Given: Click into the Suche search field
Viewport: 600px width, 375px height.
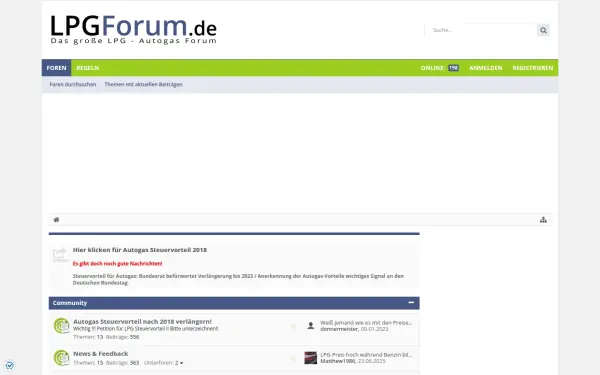Looking at the screenshot, I should pyautogui.click(x=481, y=30).
